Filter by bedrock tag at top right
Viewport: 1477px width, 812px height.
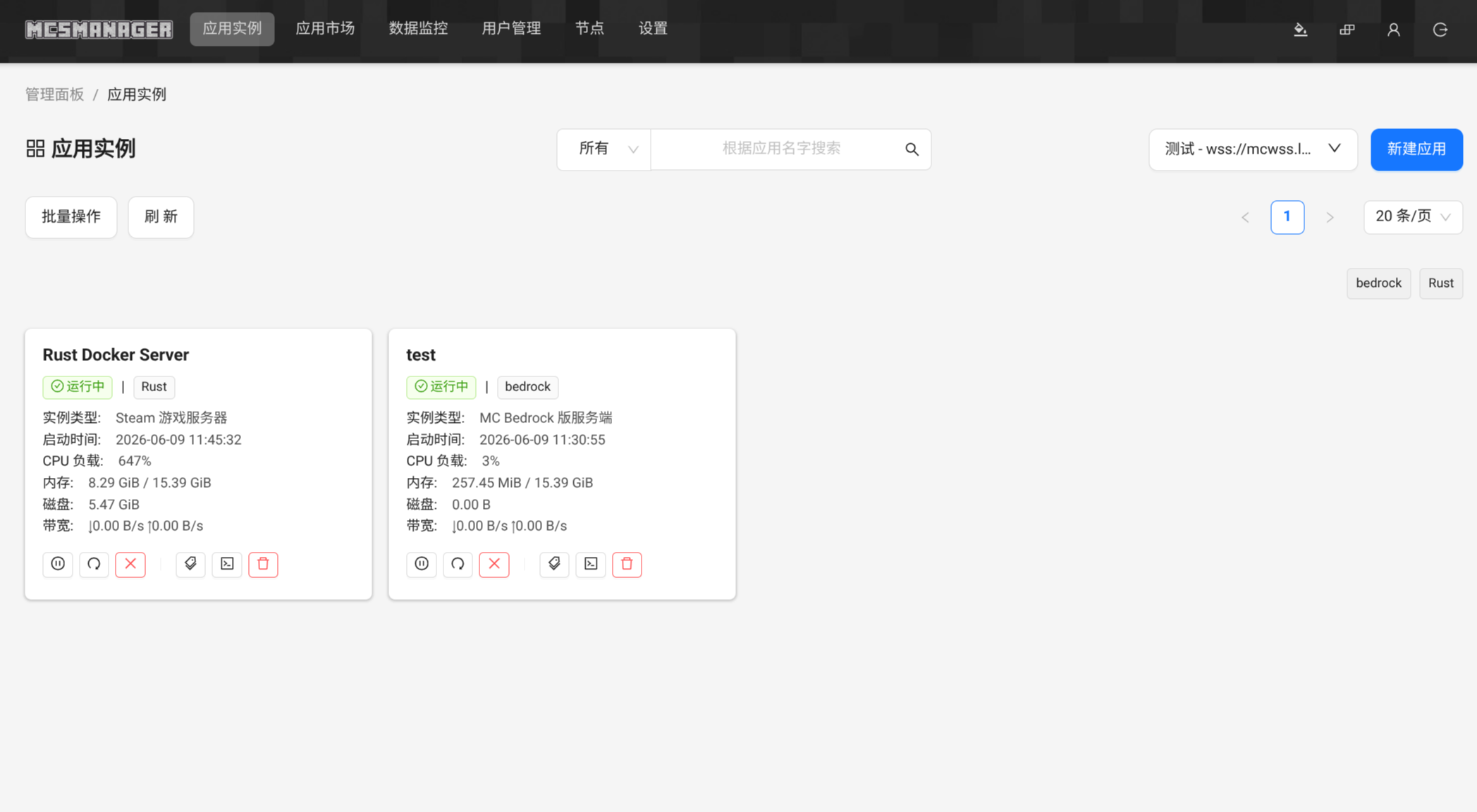pos(1378,283)
